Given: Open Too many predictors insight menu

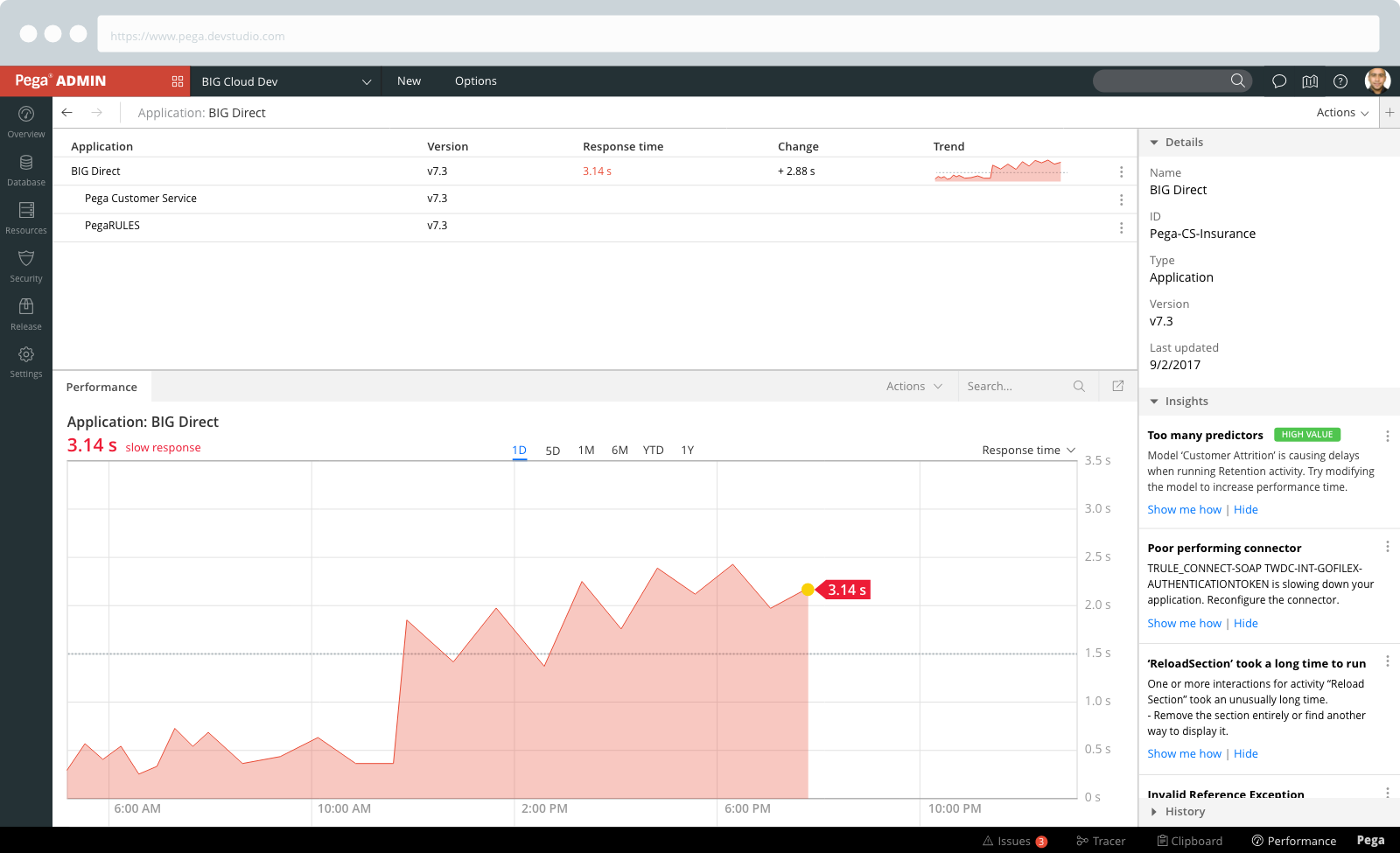Looking at the screenshot, I should (x=1387, y=436).
